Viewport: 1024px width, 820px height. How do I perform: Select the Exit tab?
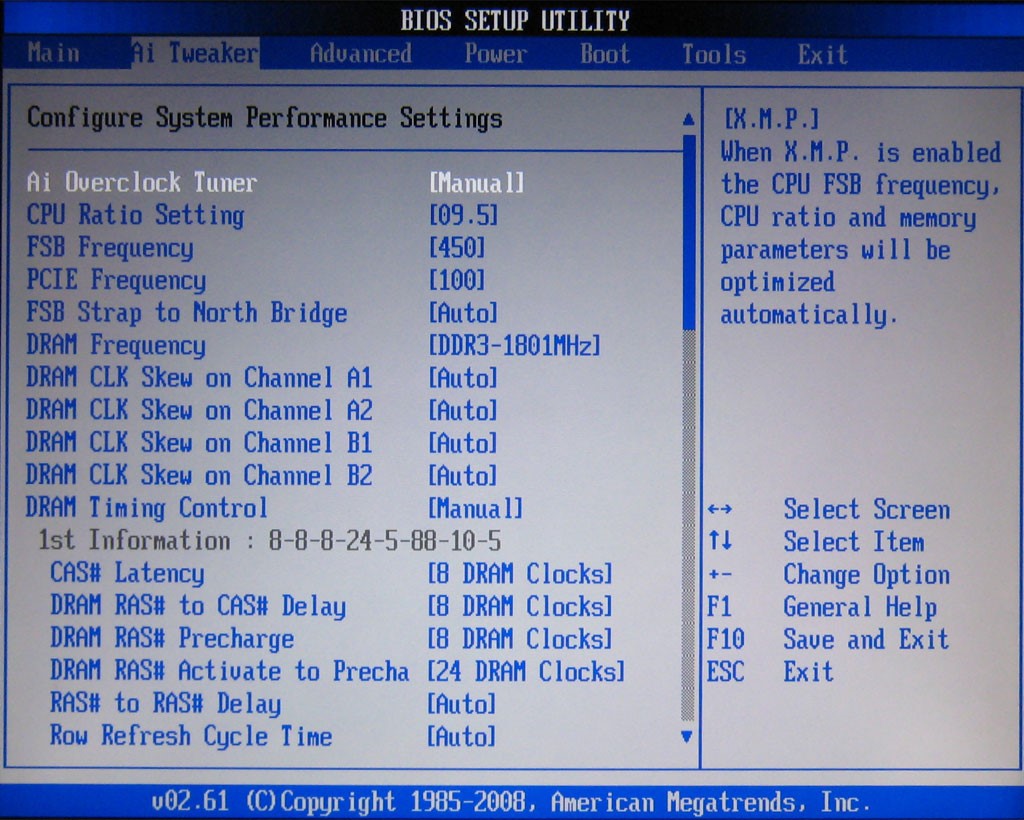pos(822,54)
